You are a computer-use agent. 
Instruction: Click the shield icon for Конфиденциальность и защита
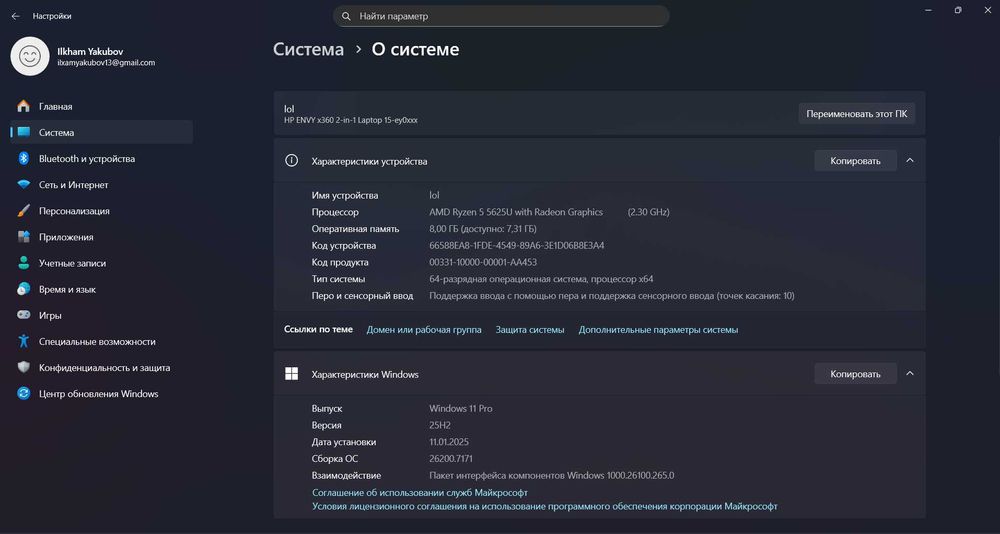[24, 367]
